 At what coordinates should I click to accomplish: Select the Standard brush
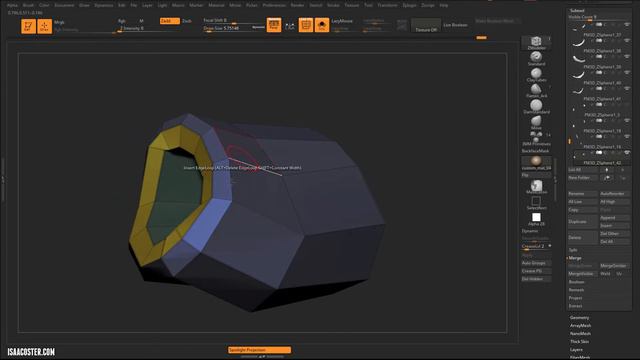(536, 58)
